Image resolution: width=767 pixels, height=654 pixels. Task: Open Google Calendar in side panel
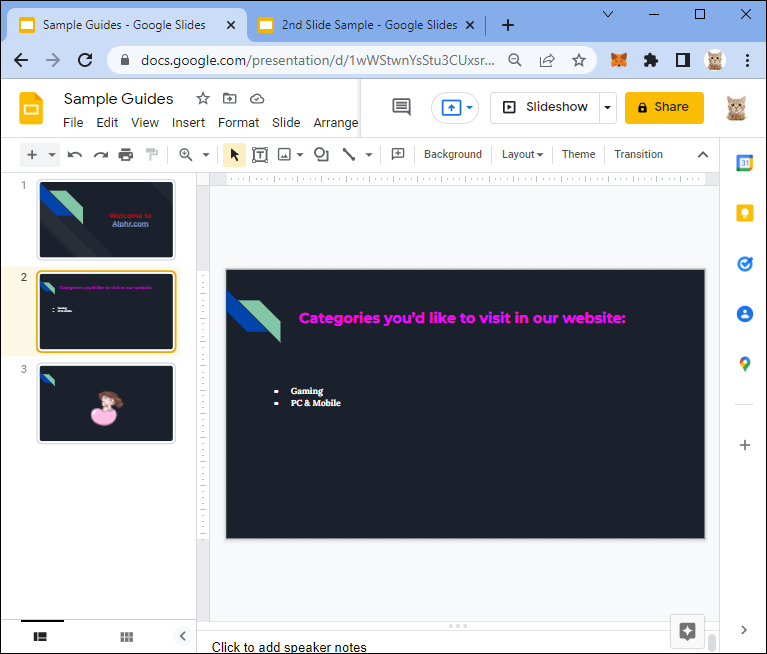[744, 163]
